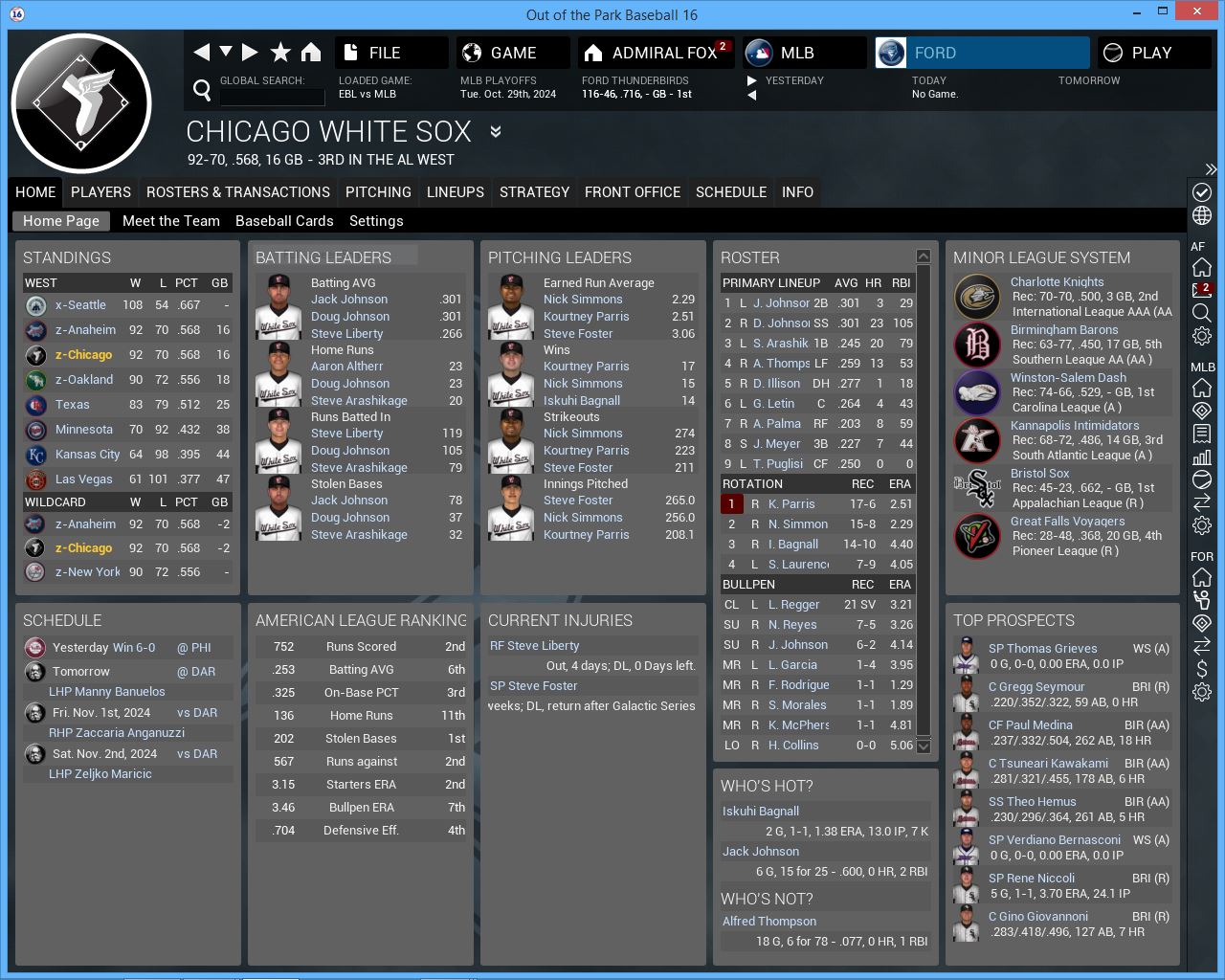Open the navigation history dropdown triangle
This screenshot has width=1225, height=980.
point(226,52)
